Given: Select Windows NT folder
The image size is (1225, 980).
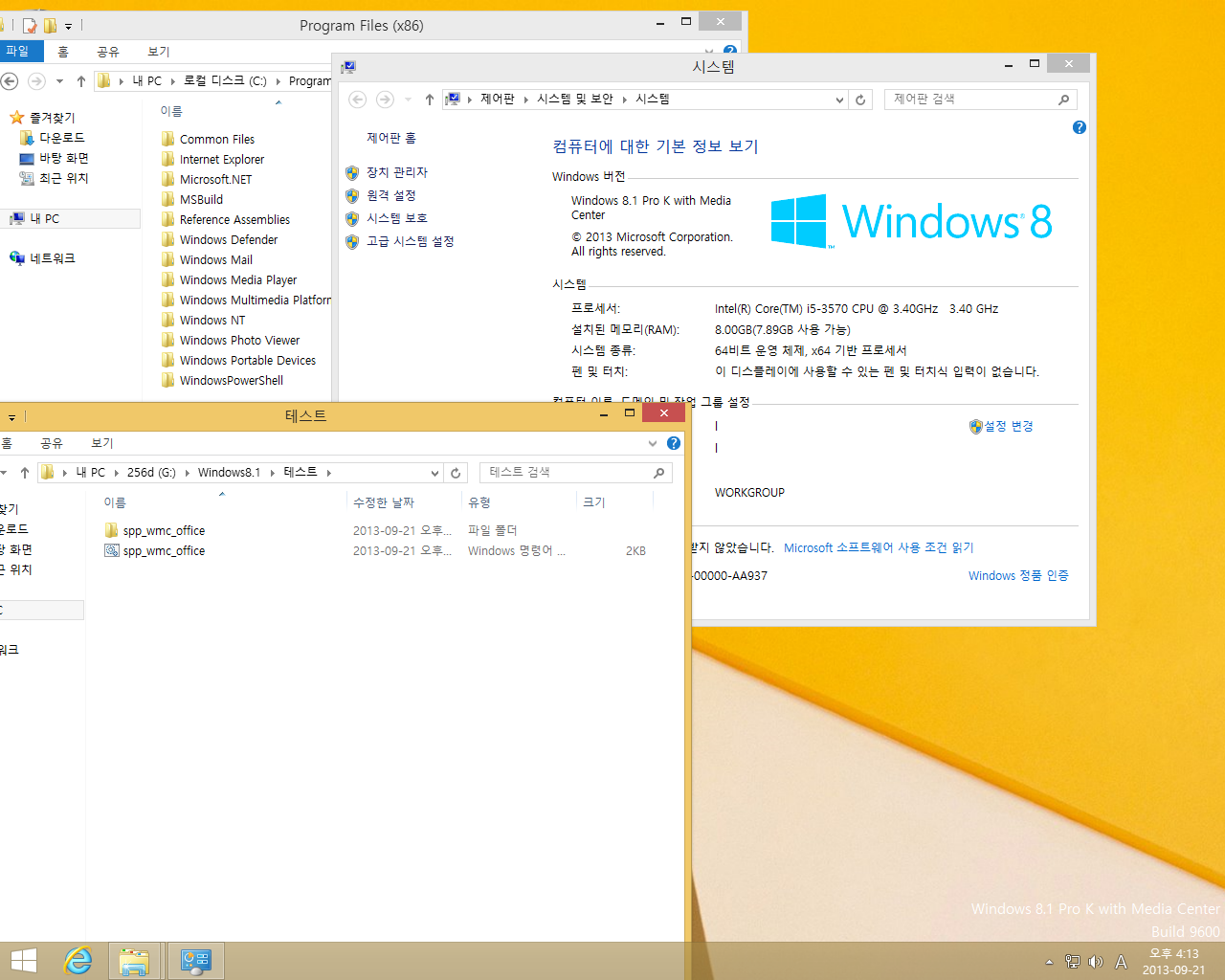Looking at the screenshot, I should (212, 321).
